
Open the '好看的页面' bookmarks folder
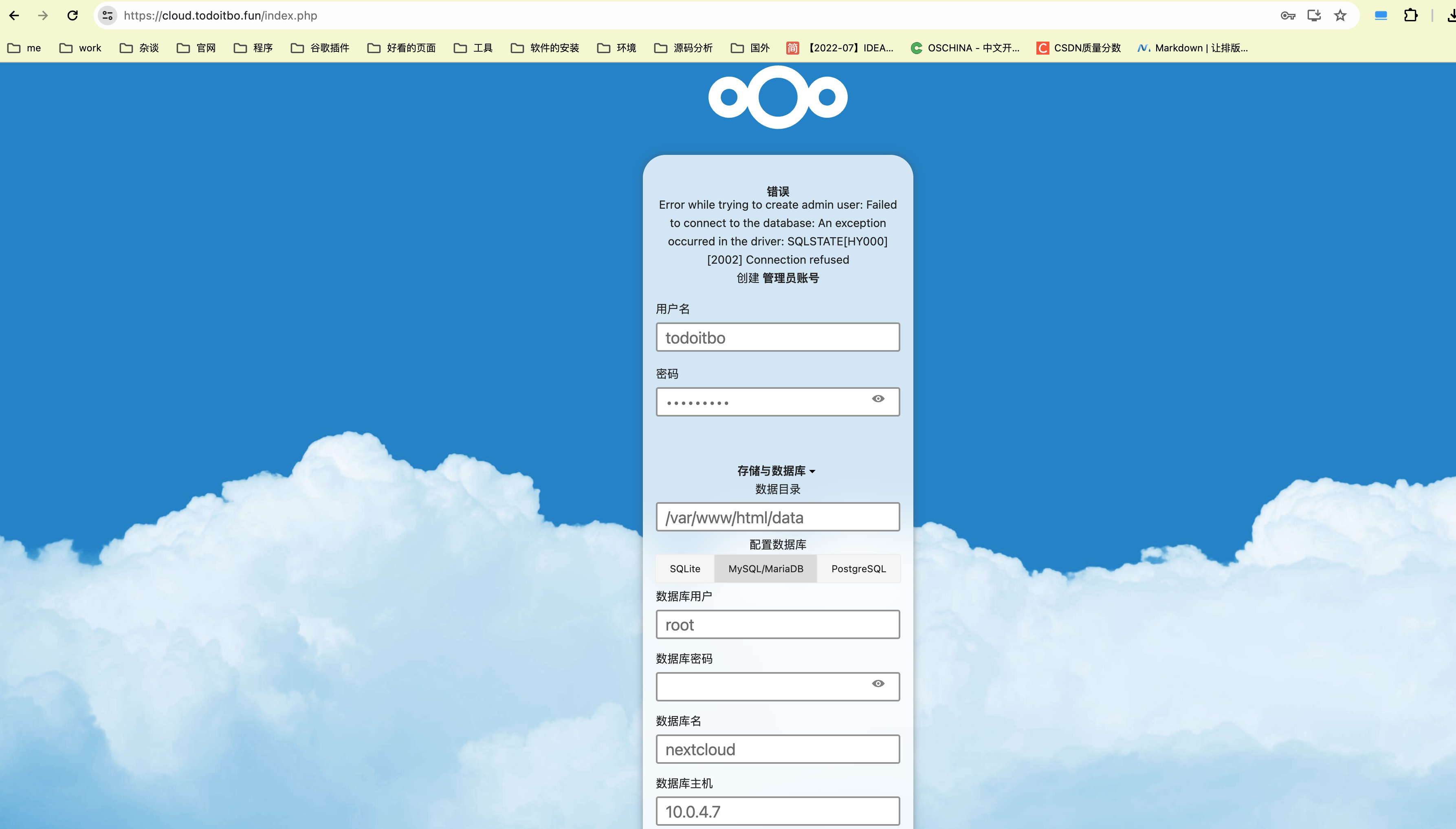[402, 48]
